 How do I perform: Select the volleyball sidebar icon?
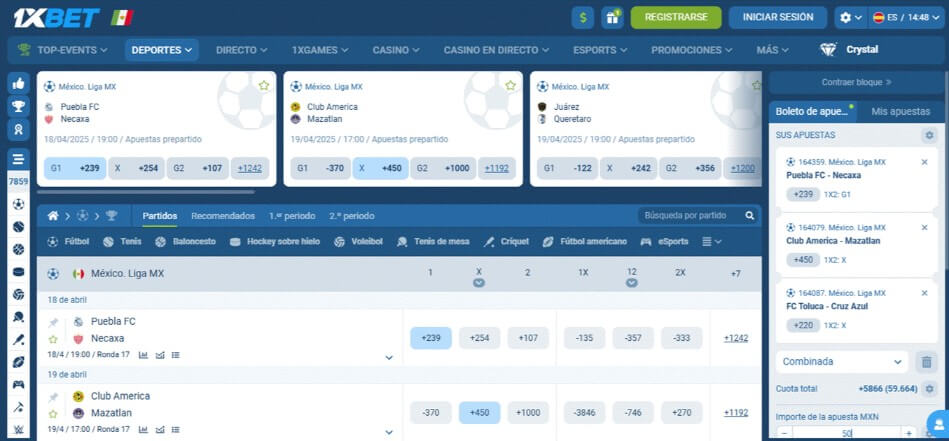click(x=19, y=294)
